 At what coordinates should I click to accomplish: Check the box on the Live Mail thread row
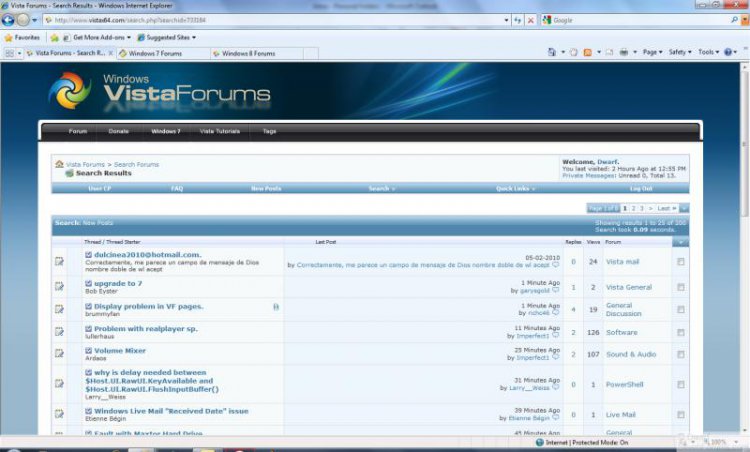coord(681,415)
